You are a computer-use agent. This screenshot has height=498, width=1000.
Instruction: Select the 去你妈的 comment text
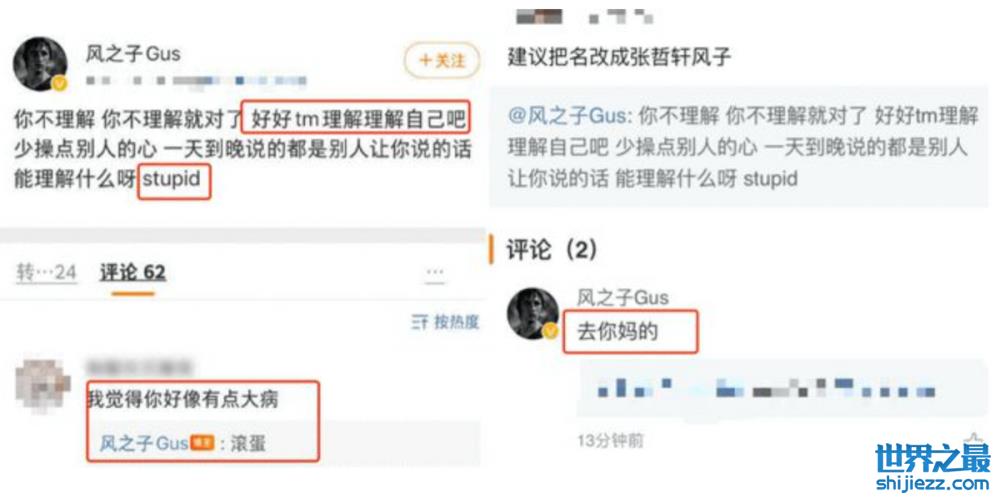(617, 332)
